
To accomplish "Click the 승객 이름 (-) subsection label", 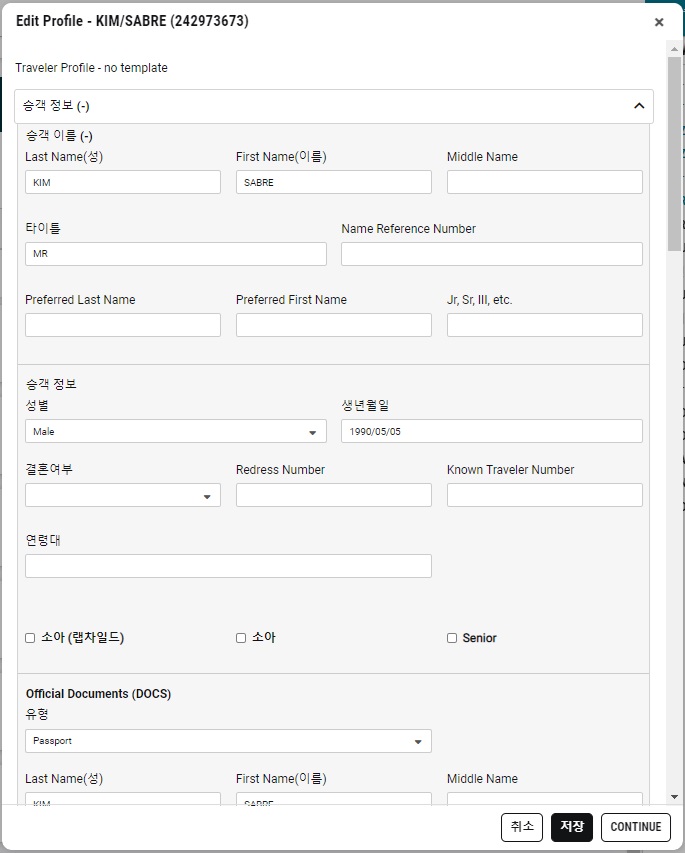I will [x=59, y=135].
